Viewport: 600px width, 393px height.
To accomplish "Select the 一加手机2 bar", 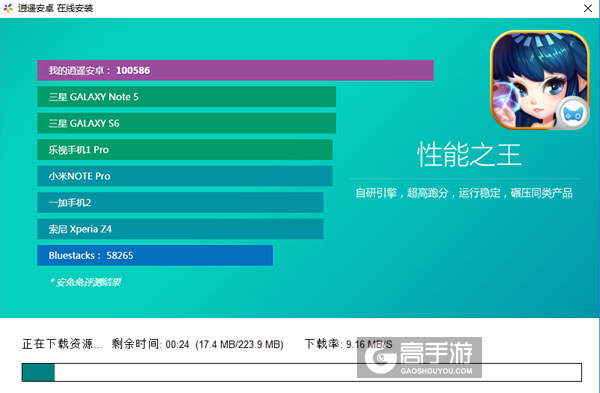I will pos(180,202).
